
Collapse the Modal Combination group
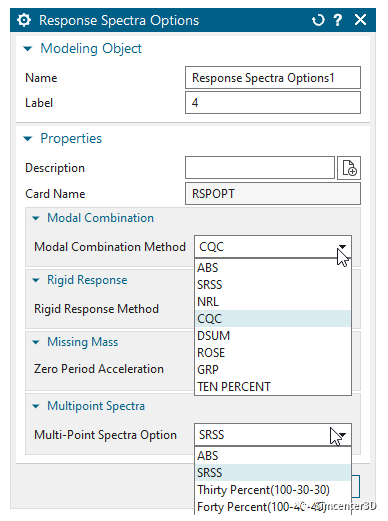coord(36,218)
